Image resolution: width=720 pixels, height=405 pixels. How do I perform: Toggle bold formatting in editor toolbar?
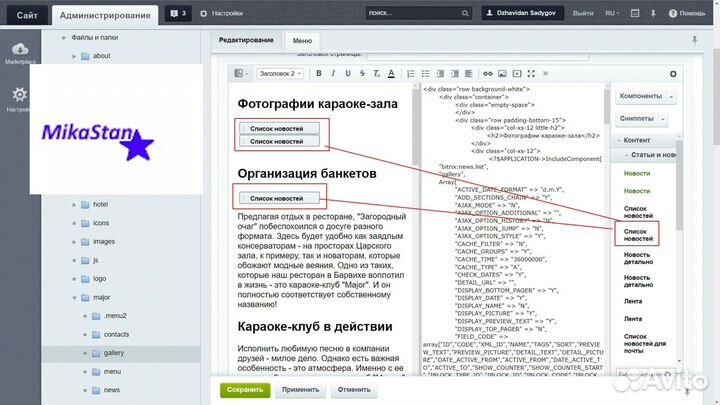pyautogui.click(x=319, y=73)
